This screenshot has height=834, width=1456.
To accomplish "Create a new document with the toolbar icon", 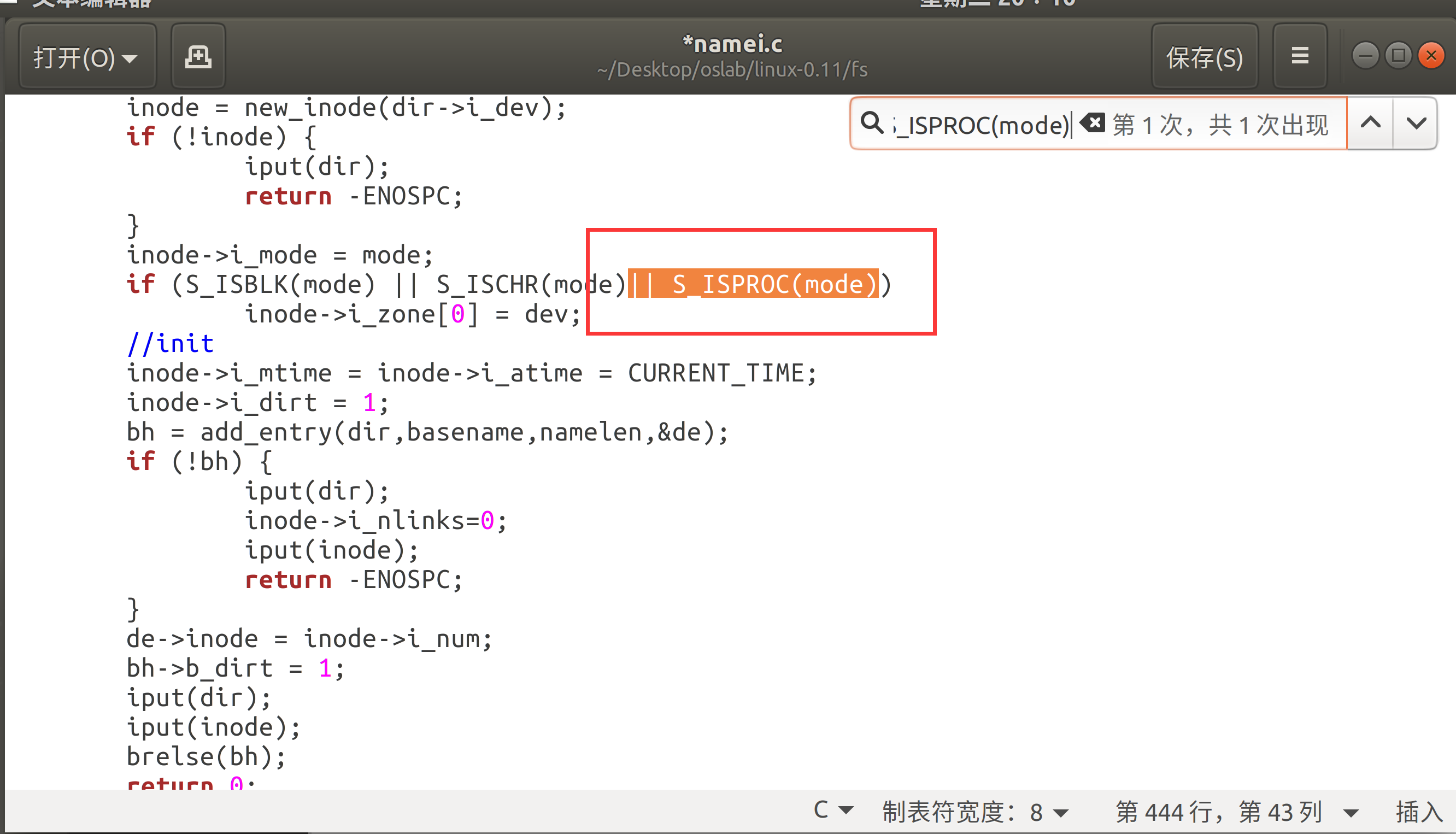I will click(198, 57).
